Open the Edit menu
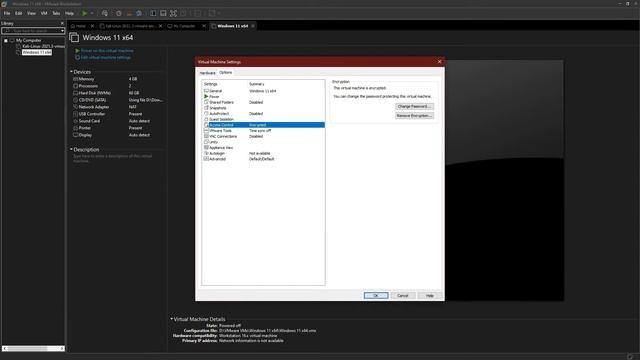The image size is (640, 360). [19, 13]
